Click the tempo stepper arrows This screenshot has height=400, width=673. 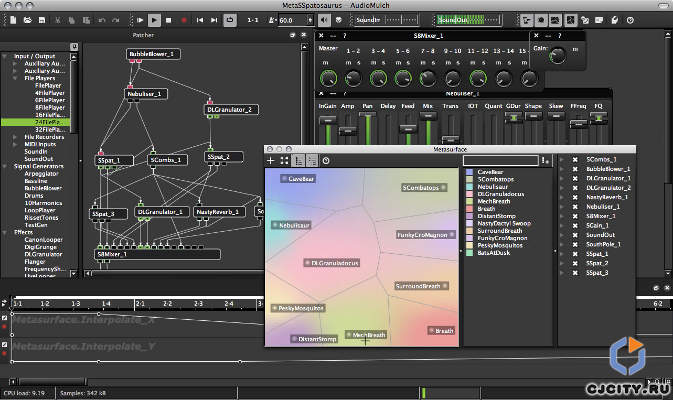310,20
